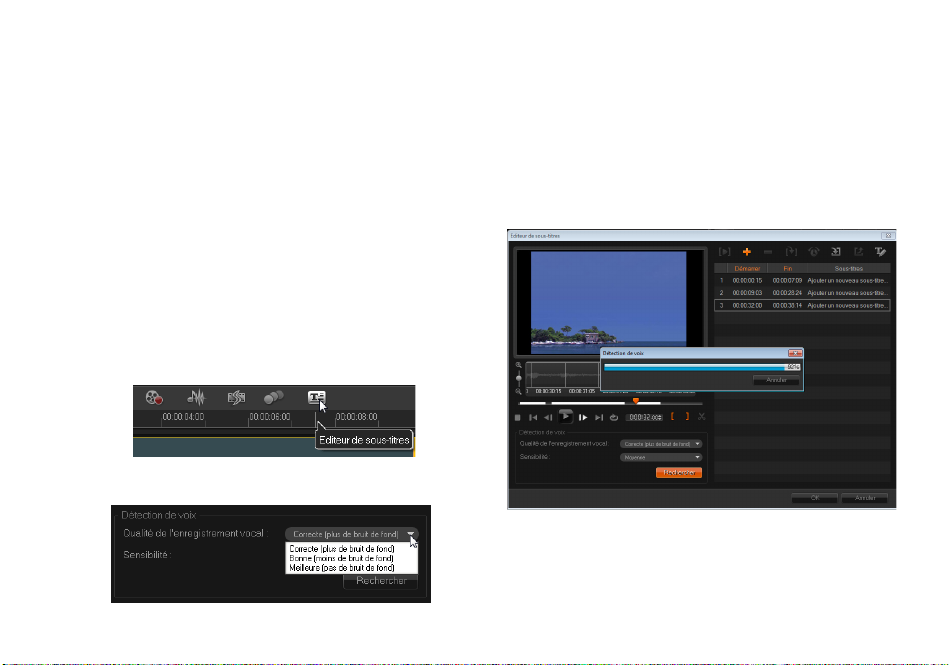The image size is (949, 665).
Task: Select 'Meilleure (pas de bruit de fond)' option
Action: (341, 568)
